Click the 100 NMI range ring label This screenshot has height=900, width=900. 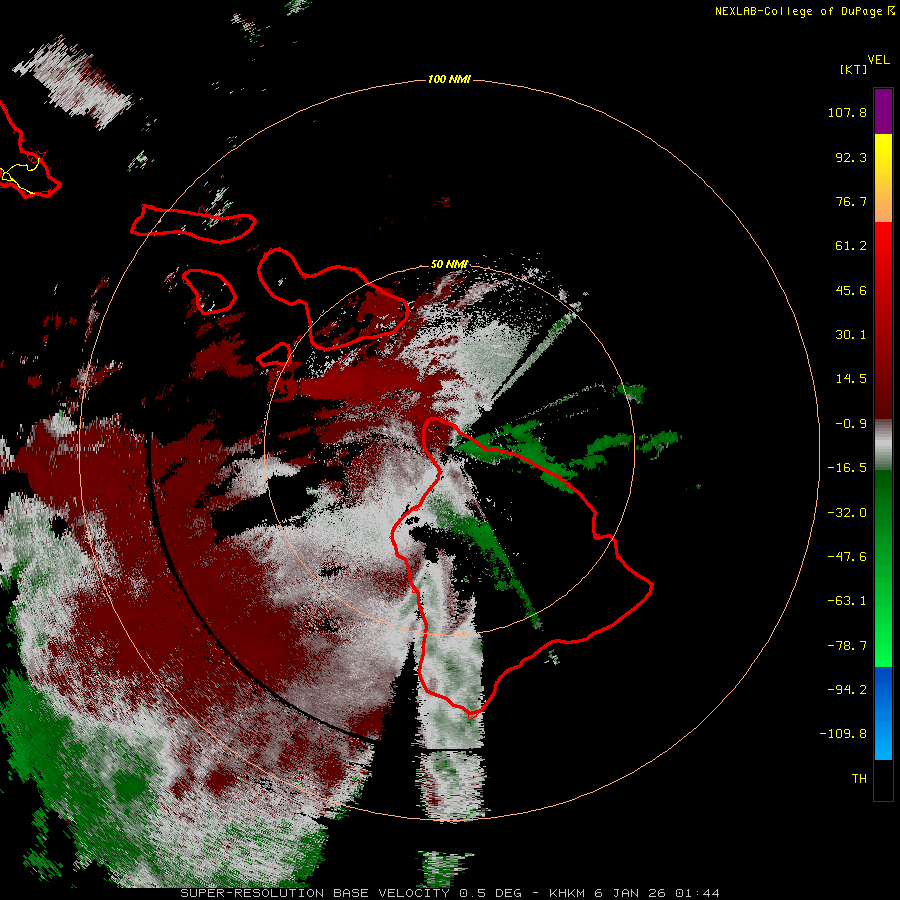tap(449, 79)
